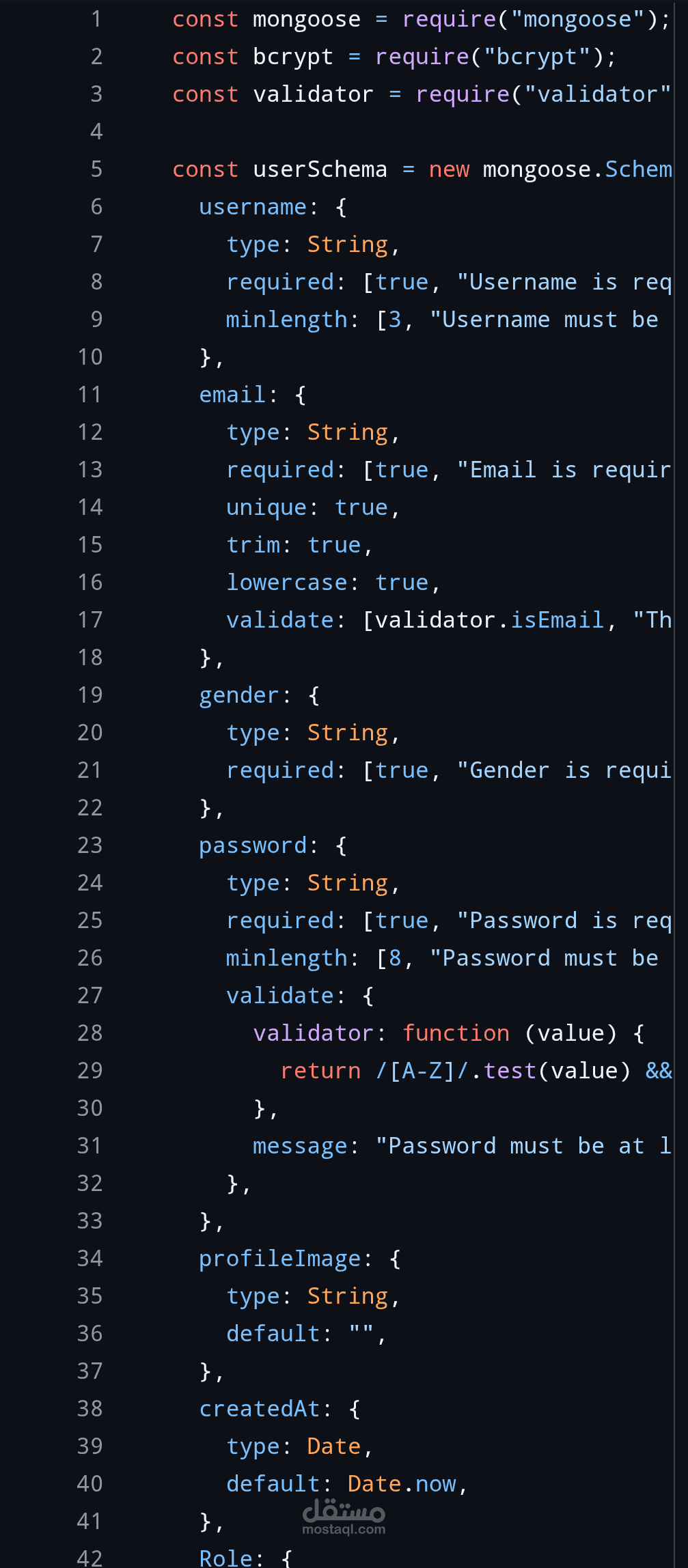
Task: Click the username field key
Action: click(x=253, y=207)
